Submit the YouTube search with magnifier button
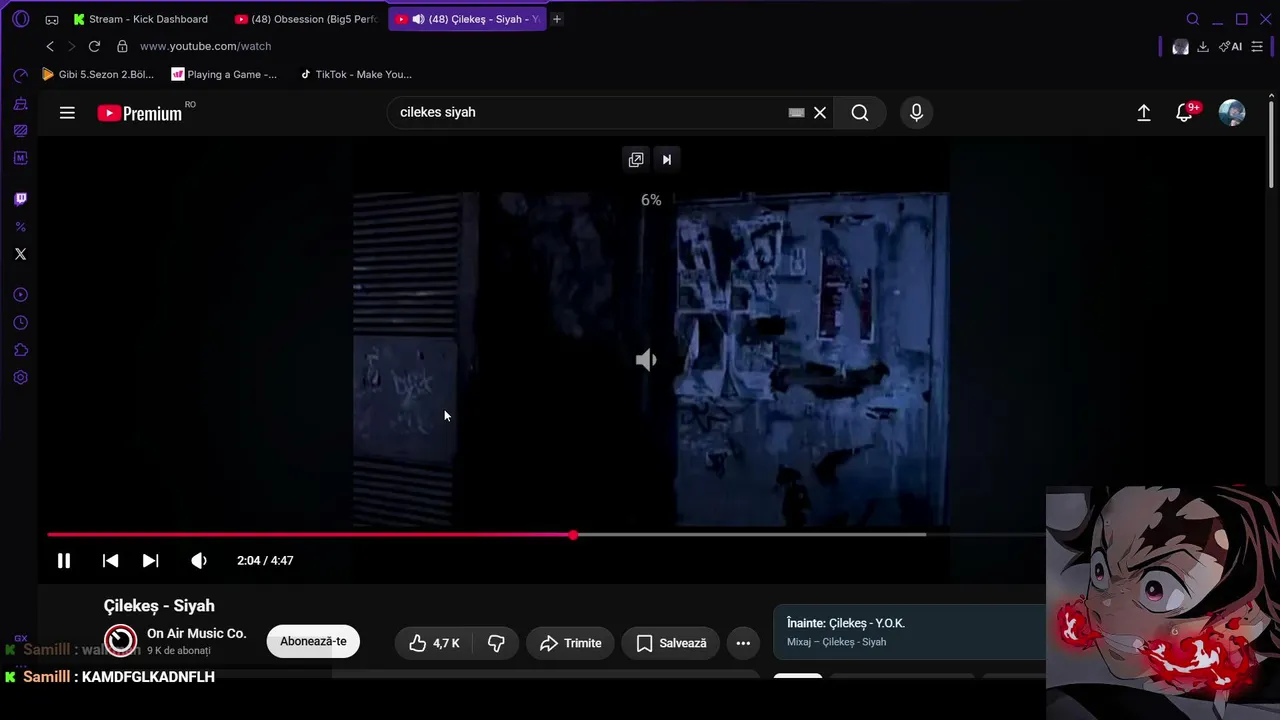This screenshot has width=1280, height=720. (860, 113)
